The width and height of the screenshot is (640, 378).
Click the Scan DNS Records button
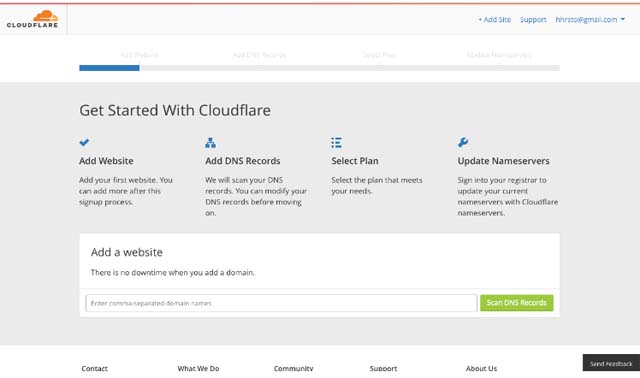coord(517,302)
